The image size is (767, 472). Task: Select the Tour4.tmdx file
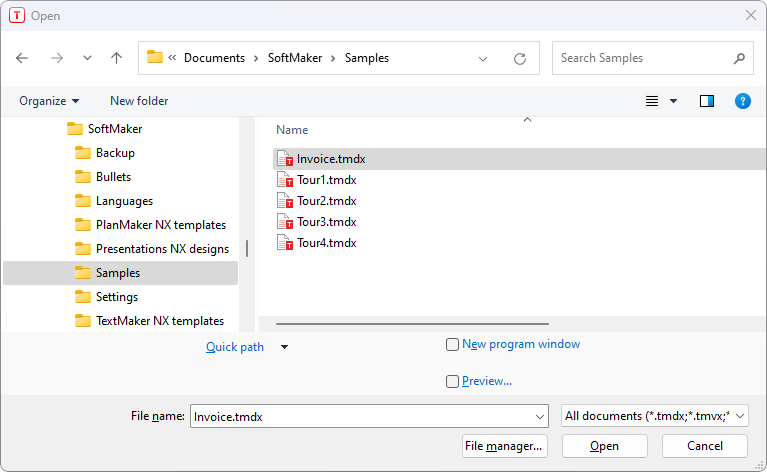327,243
